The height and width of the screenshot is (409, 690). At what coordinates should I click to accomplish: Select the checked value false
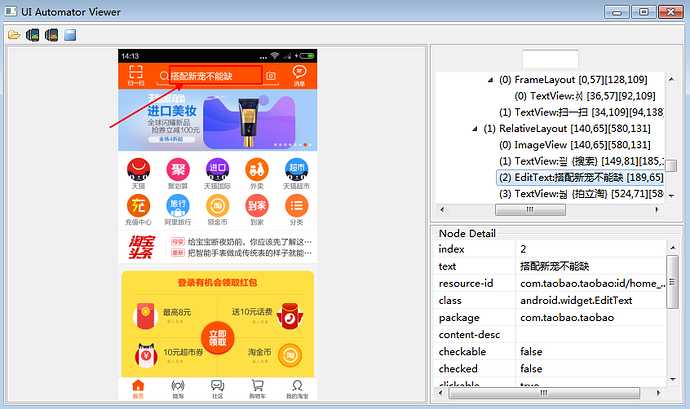click(x=531, y=369)
